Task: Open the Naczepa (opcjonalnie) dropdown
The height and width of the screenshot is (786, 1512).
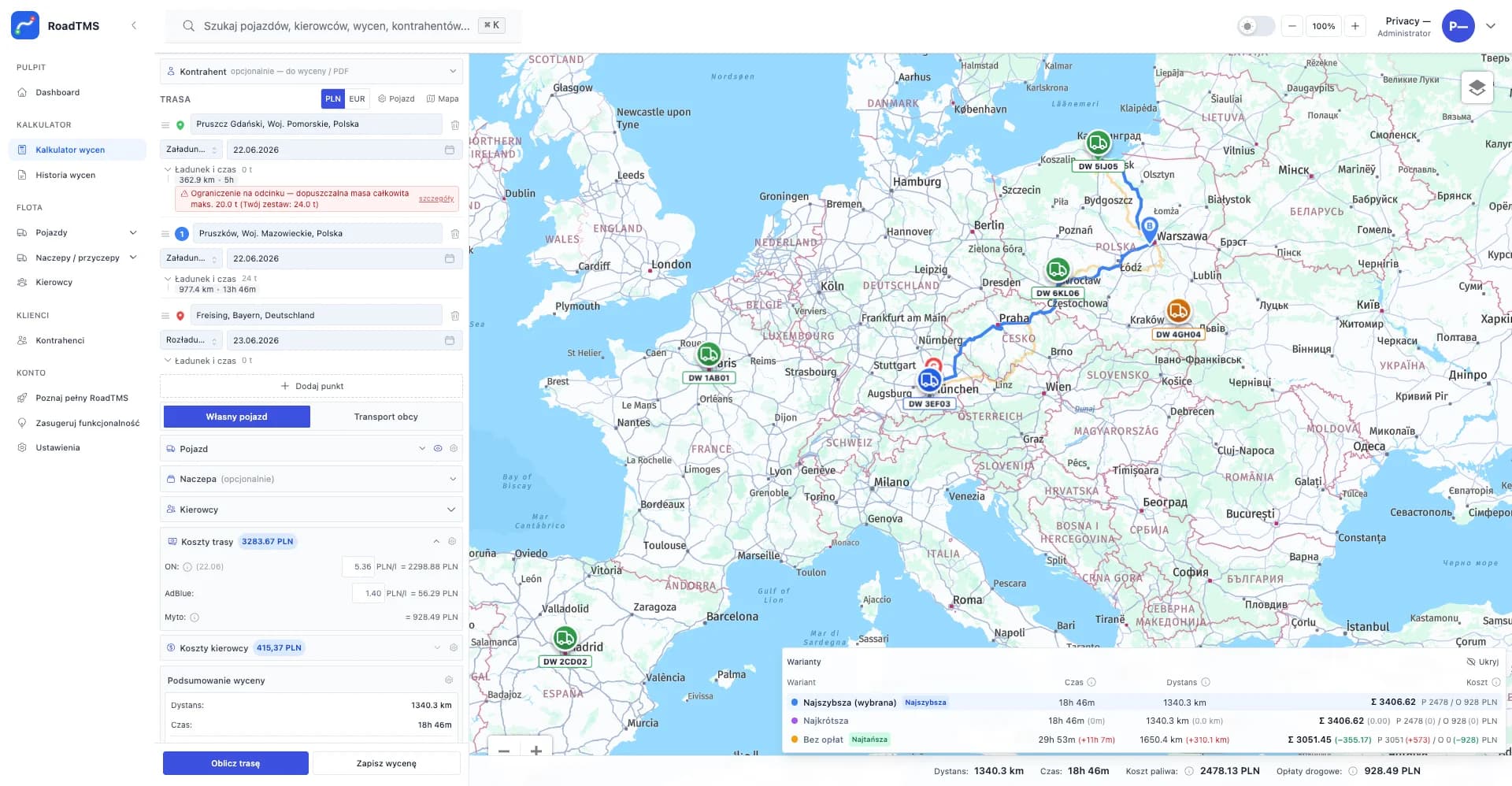Action: point(311,479)
